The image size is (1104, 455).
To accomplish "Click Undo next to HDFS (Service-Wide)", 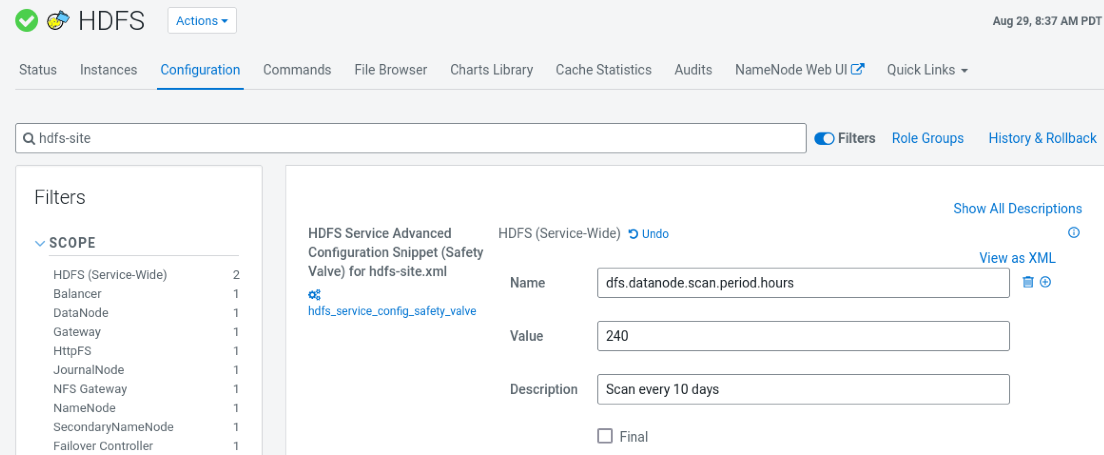I will pos(649,234).
